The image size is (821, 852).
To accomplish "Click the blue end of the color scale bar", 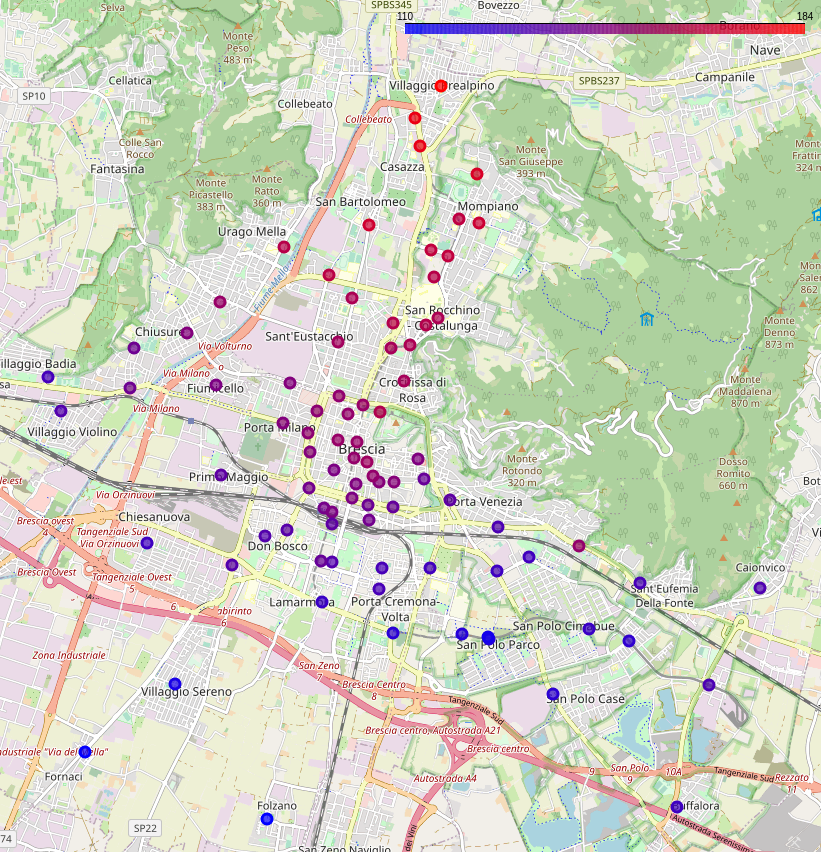I will coord(411,29).
